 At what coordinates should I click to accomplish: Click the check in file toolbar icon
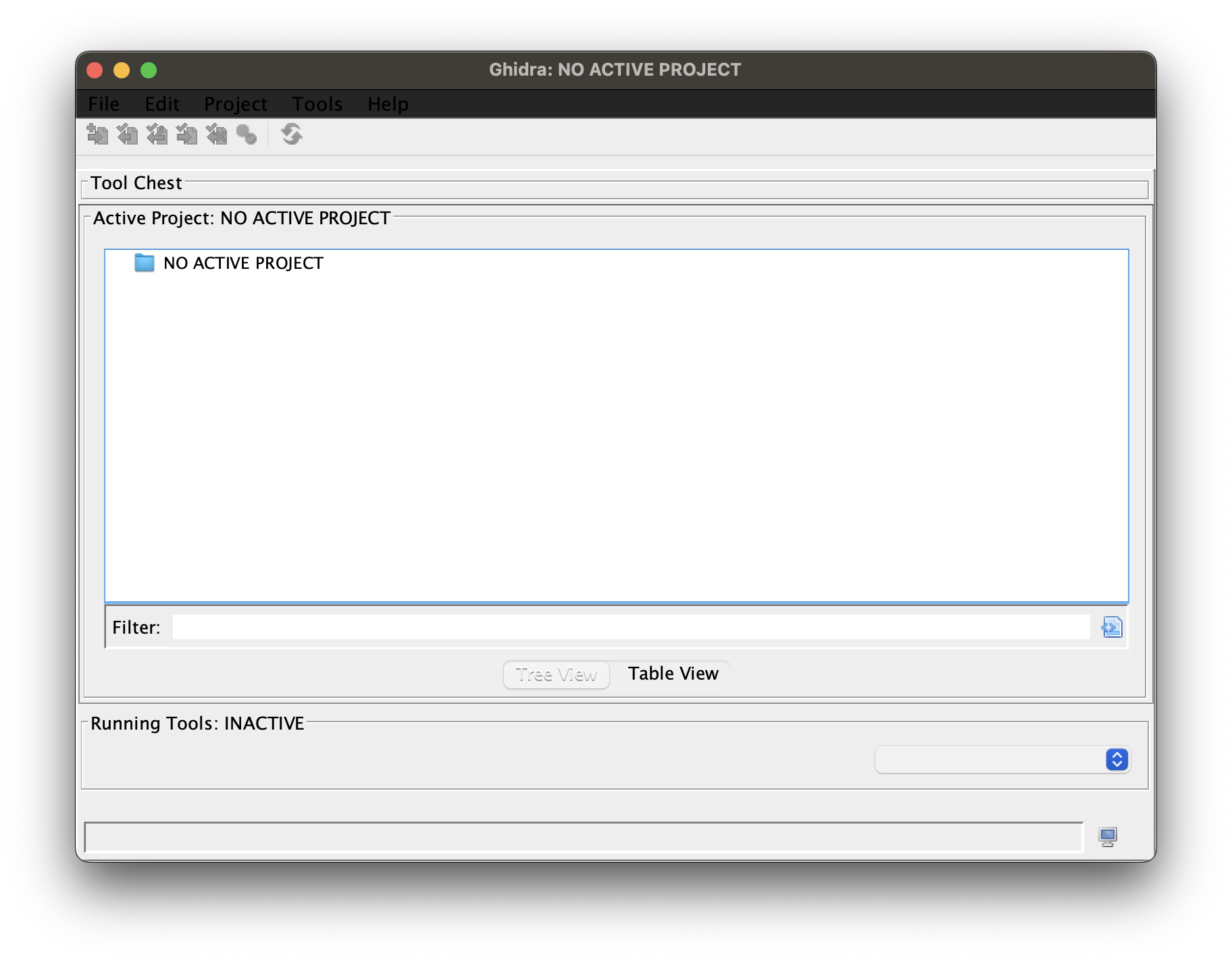click(x=187, y=135)
